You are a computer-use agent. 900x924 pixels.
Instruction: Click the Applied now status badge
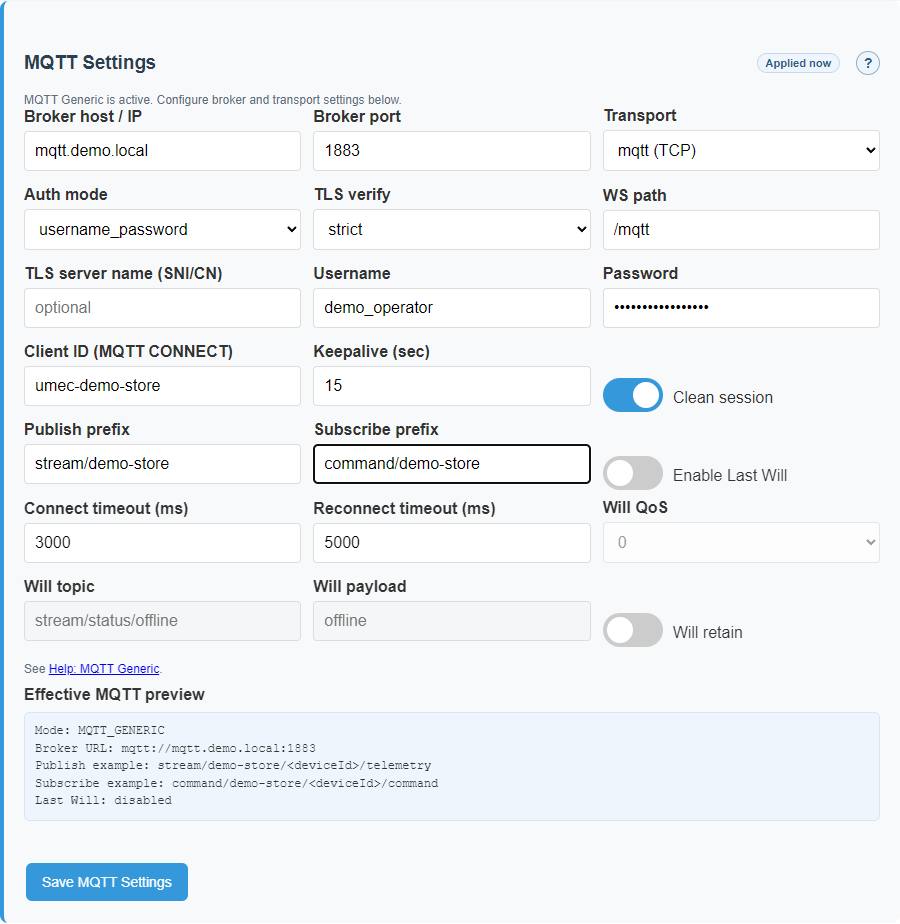[797, 62]
